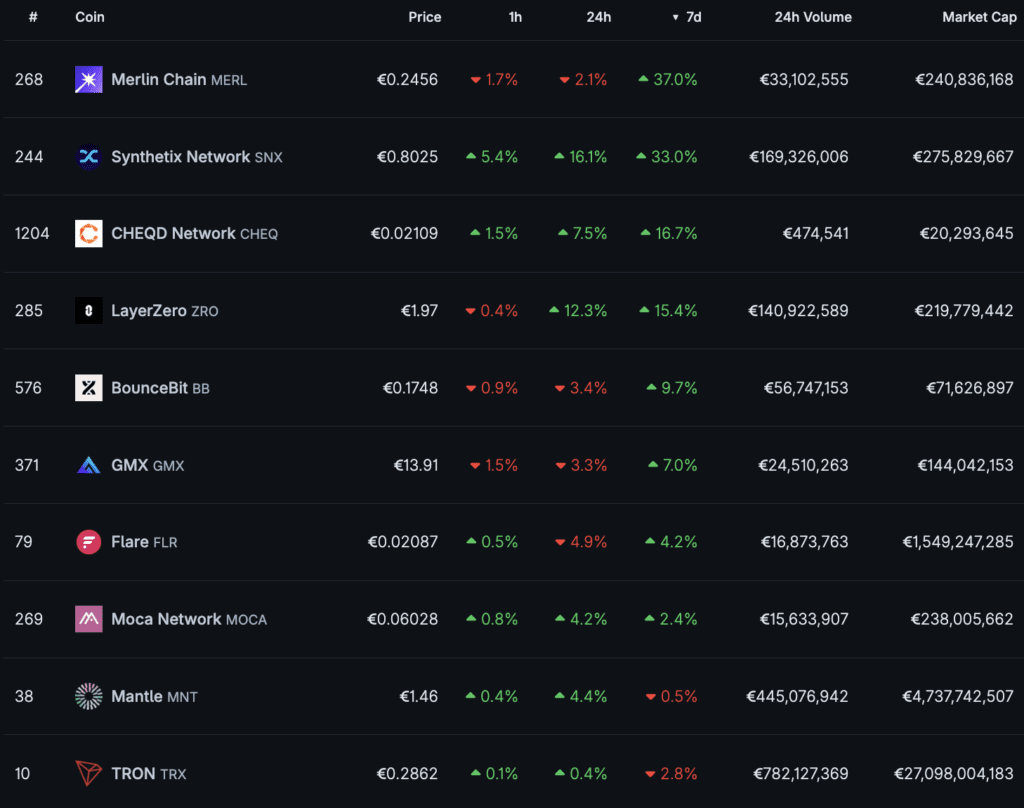Screen dimensions: 1024x808
Task: Select Synthetix Network's price €0.8025
Action: (x=408, y=157)
